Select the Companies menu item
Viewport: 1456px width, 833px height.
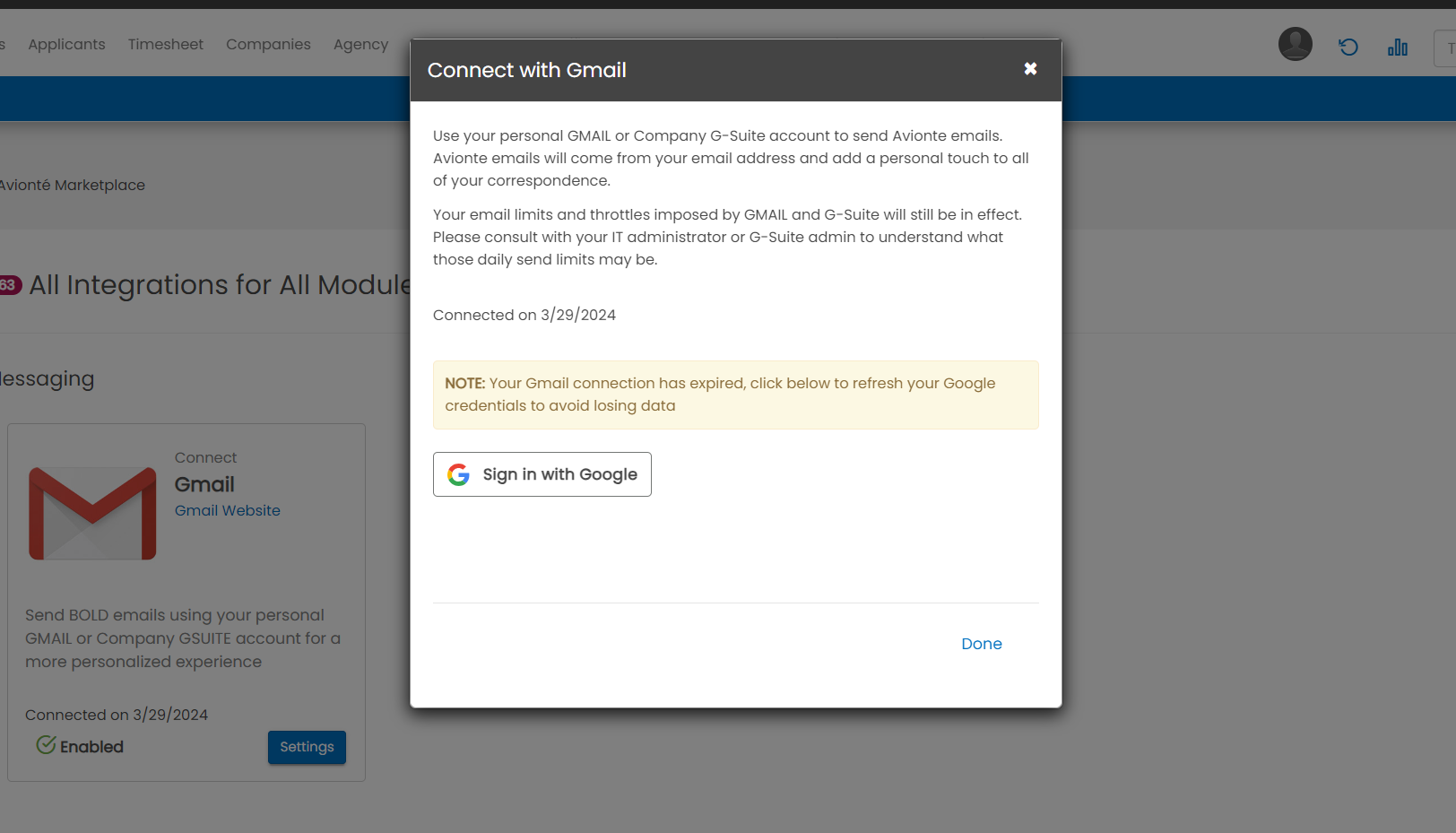coord(268,44)
